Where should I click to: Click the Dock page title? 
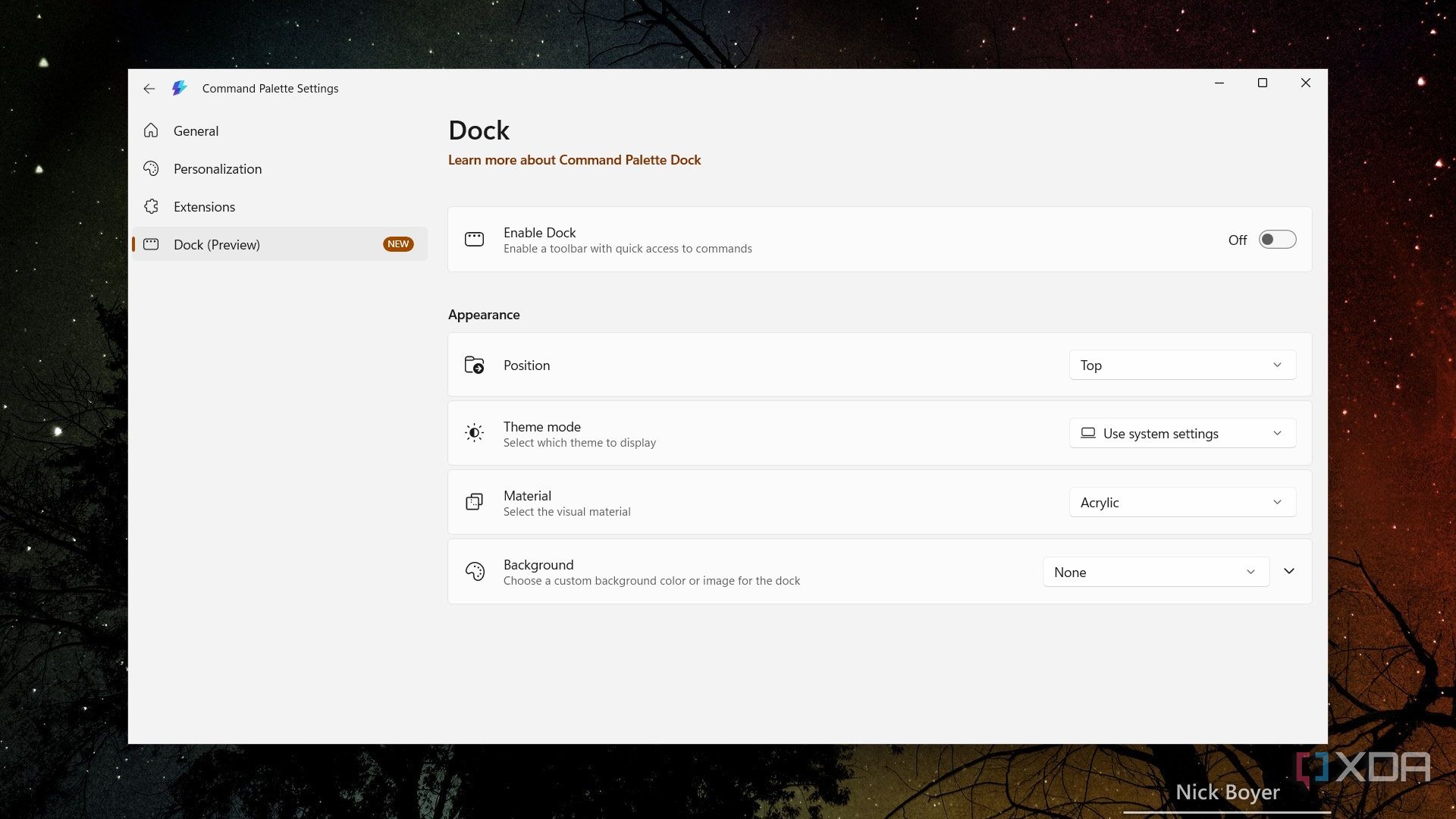[x=479, y=130]
